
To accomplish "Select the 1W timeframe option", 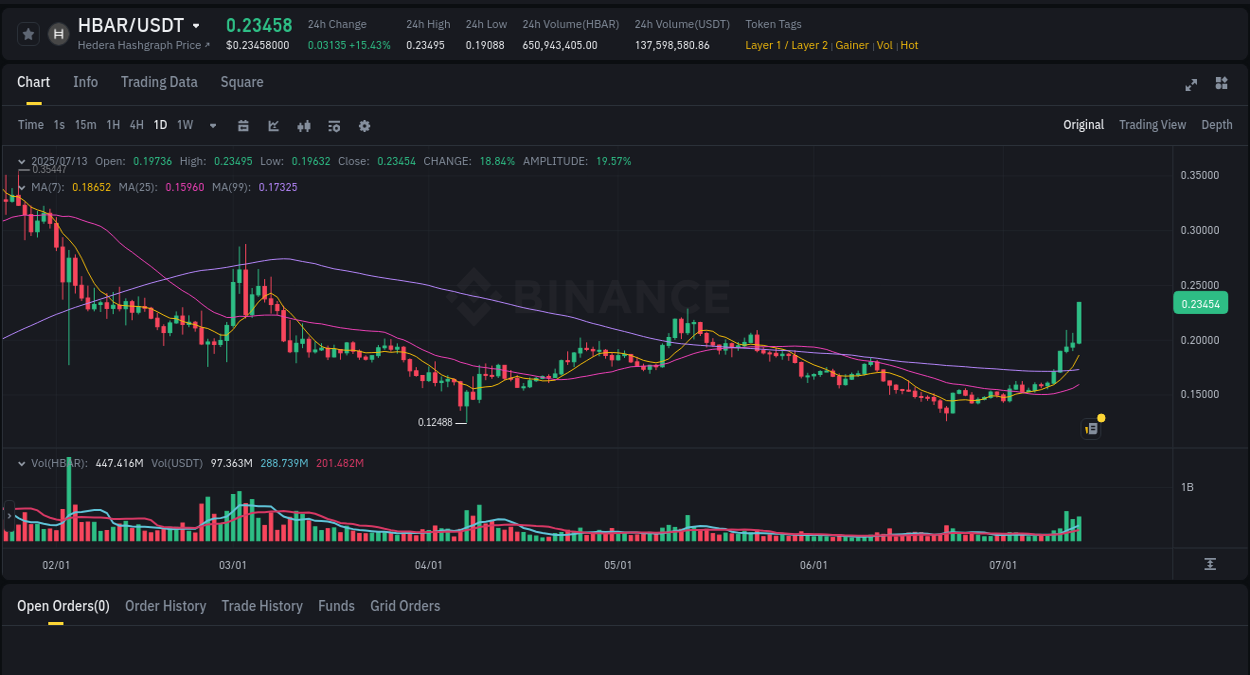I will [x=184, y=125].
